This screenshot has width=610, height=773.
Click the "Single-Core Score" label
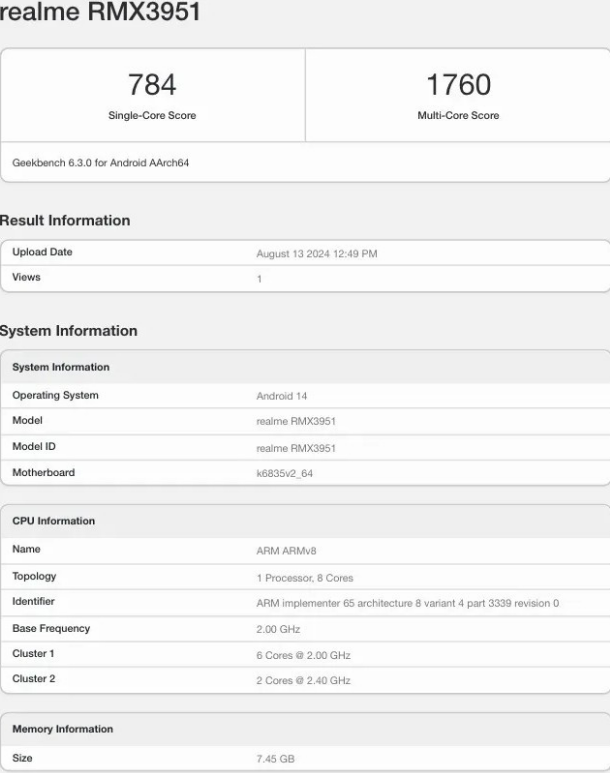tap(152, 115)
